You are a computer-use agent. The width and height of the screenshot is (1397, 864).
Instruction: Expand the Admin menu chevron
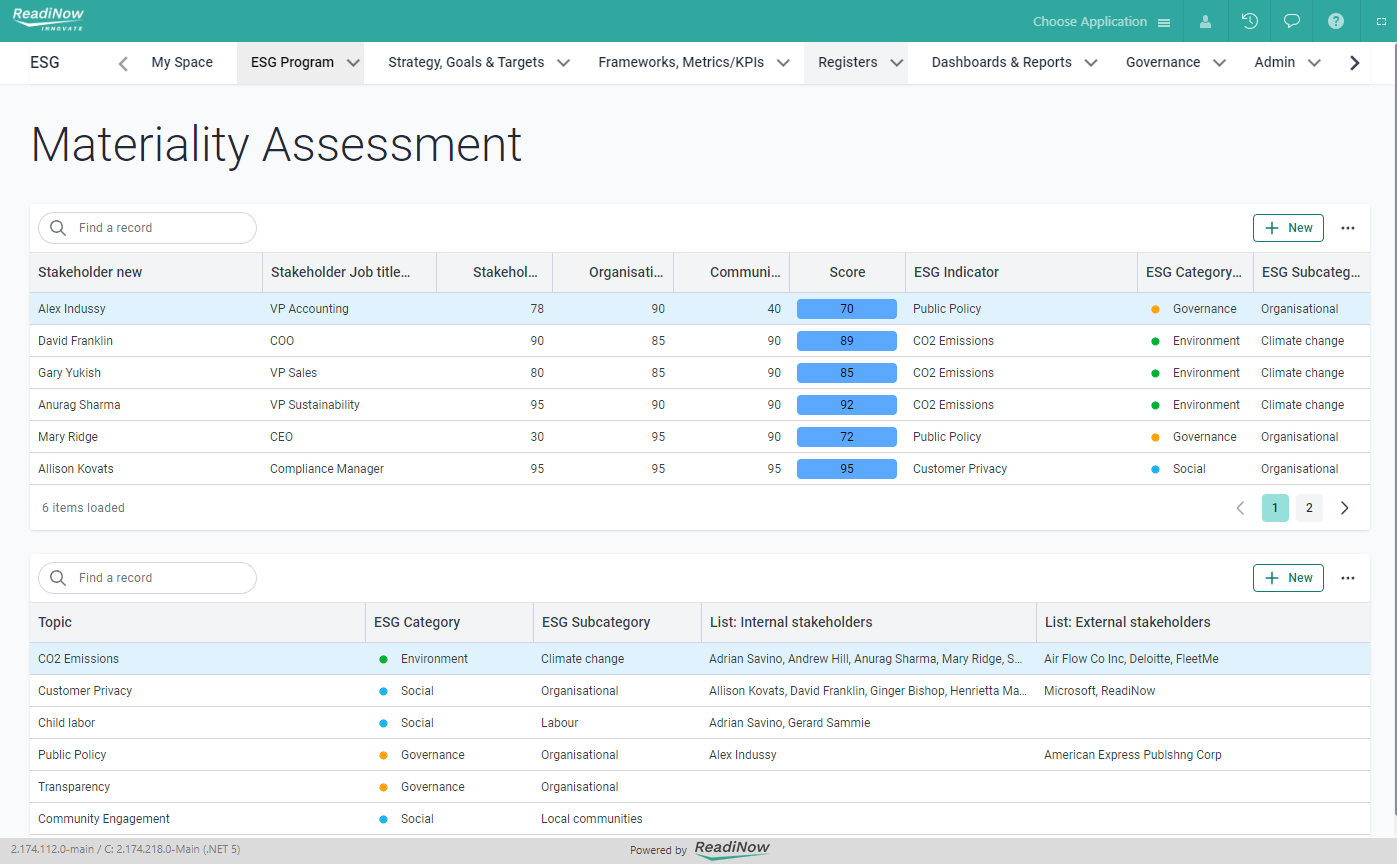coord(1314,63)
